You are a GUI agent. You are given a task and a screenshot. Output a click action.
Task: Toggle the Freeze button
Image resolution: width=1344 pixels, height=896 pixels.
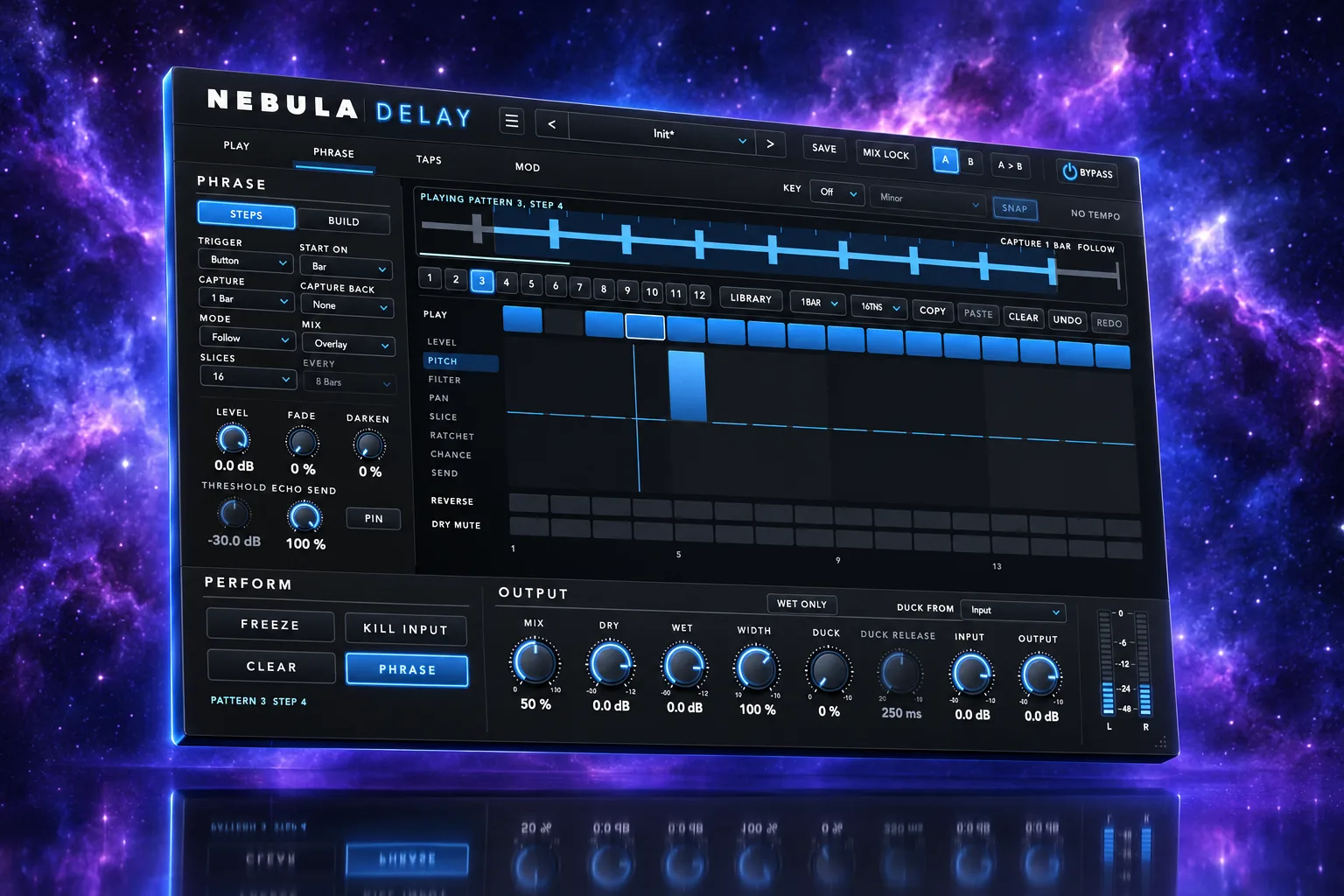point(270,625)
